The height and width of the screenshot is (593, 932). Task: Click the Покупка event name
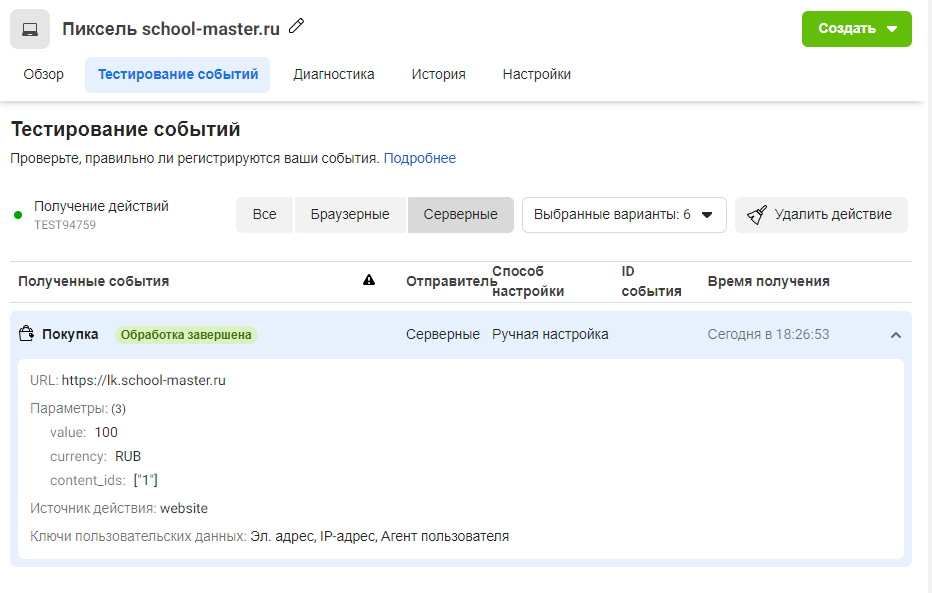[70, 334]
